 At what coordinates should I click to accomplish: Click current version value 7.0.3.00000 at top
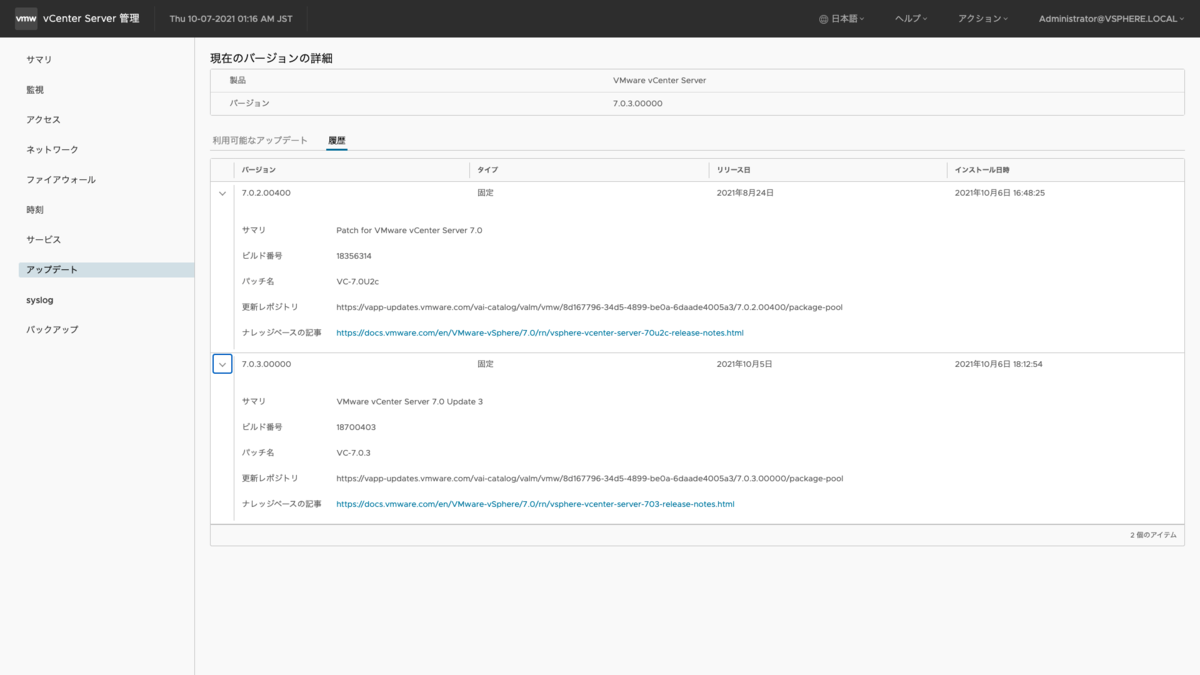point(637,103)
